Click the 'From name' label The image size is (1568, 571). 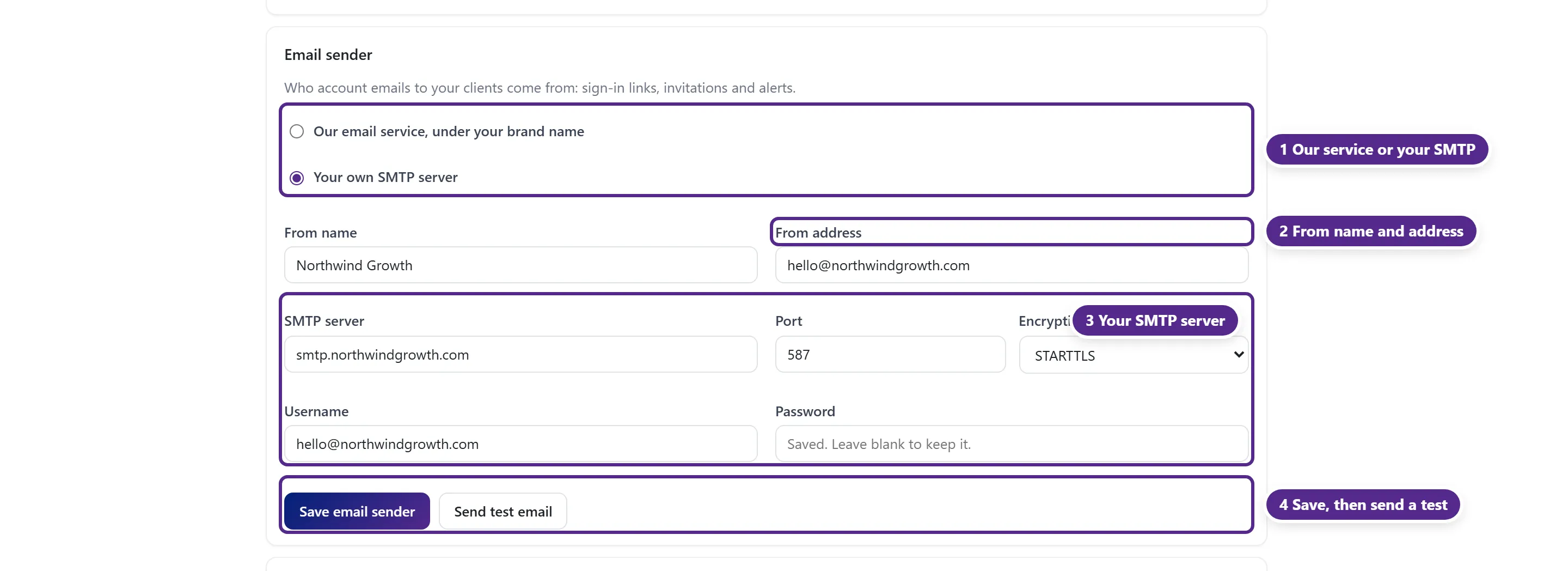coord(320,233)
